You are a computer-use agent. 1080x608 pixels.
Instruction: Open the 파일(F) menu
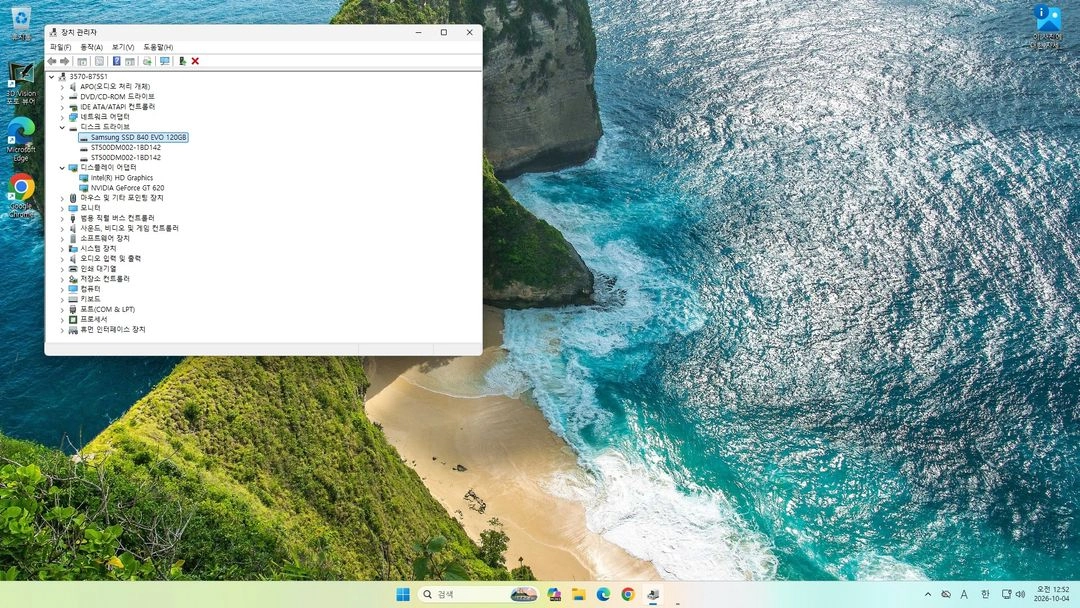(61, 47)
